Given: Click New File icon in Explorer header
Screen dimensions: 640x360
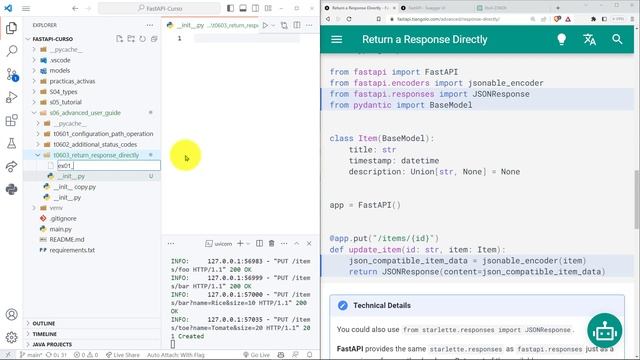Looking at the screenshot, I should click(x=119, y=39).
